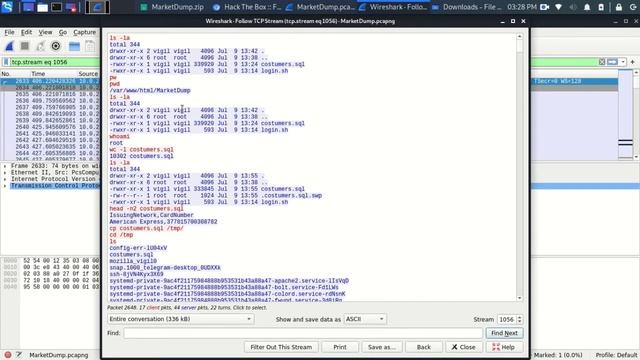Image resolution: width=640 pixels, height=360 pixels.
Task: Clear the display filter with the X icon
Action: [602, 62]
